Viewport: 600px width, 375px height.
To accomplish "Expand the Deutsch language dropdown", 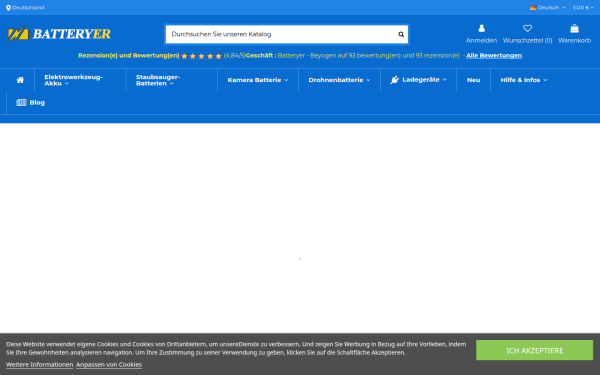I will click(x=548, y=8).
